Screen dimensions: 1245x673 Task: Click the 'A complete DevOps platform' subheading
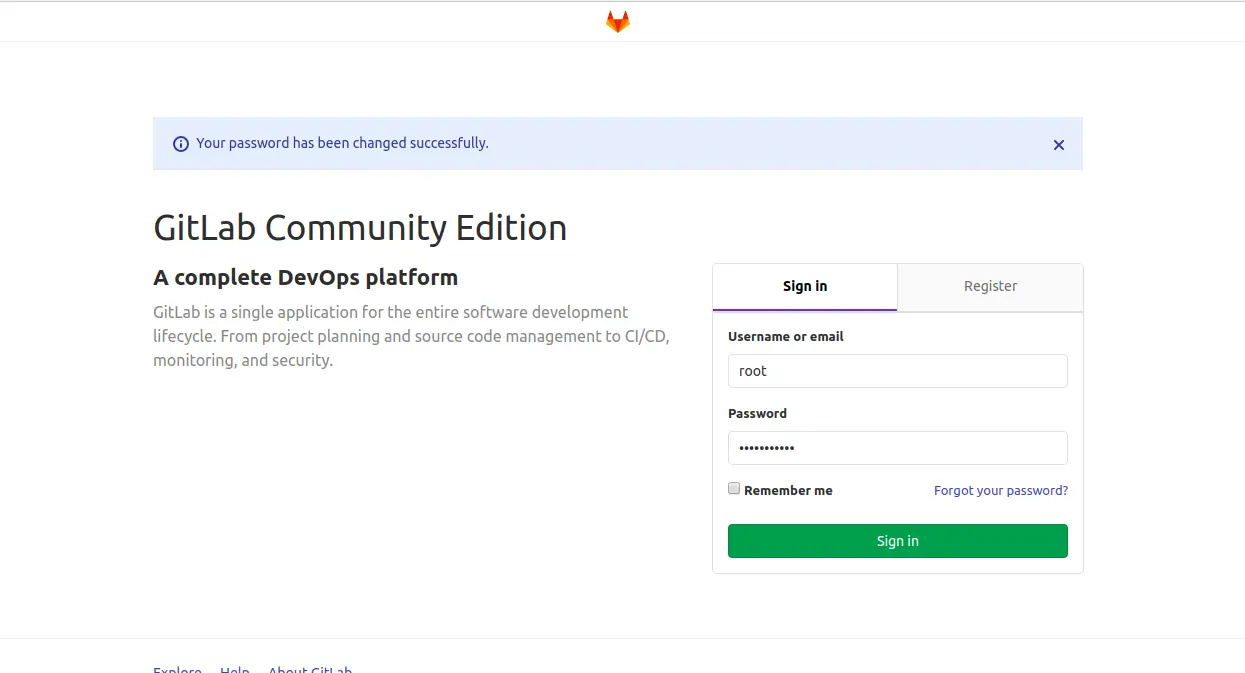pyautogui.click(x=305, y=277)
